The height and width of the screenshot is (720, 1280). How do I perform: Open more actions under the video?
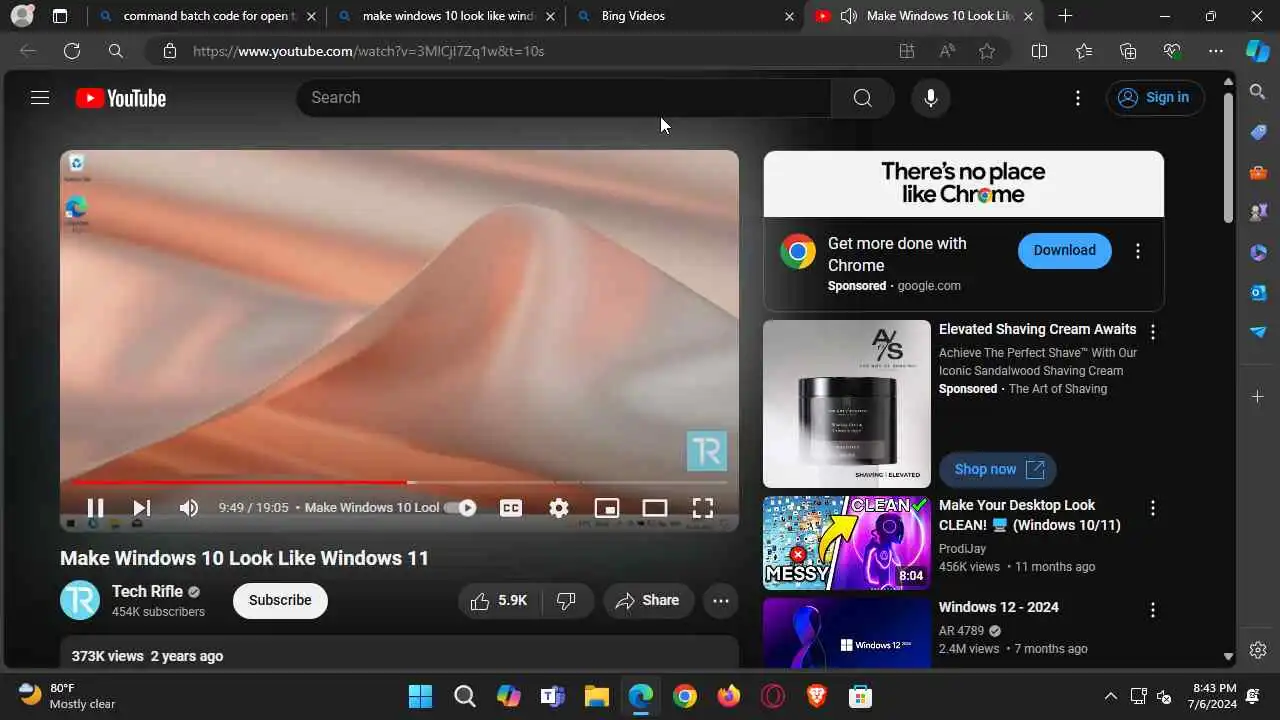pyautogui.click(x=721, y=600)
